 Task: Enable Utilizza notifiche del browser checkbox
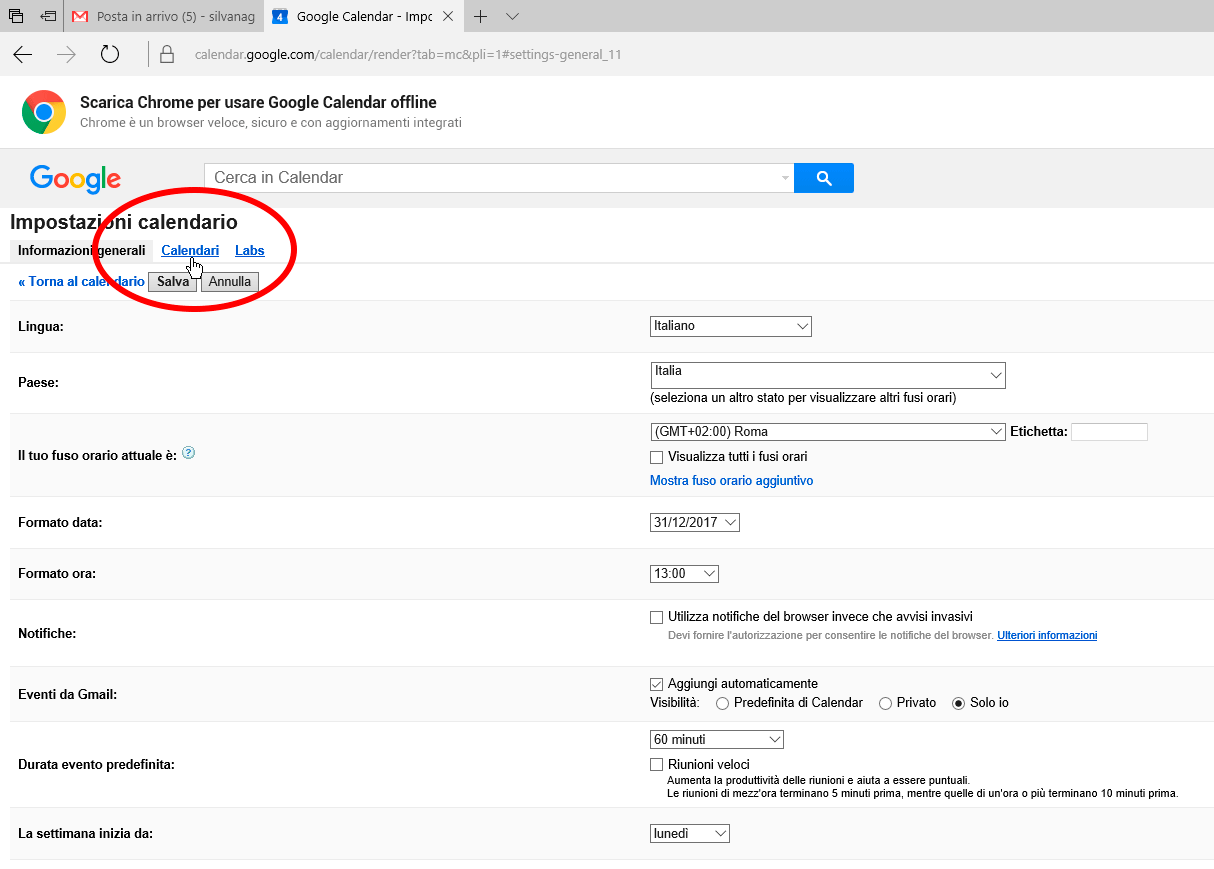point(657,617)
